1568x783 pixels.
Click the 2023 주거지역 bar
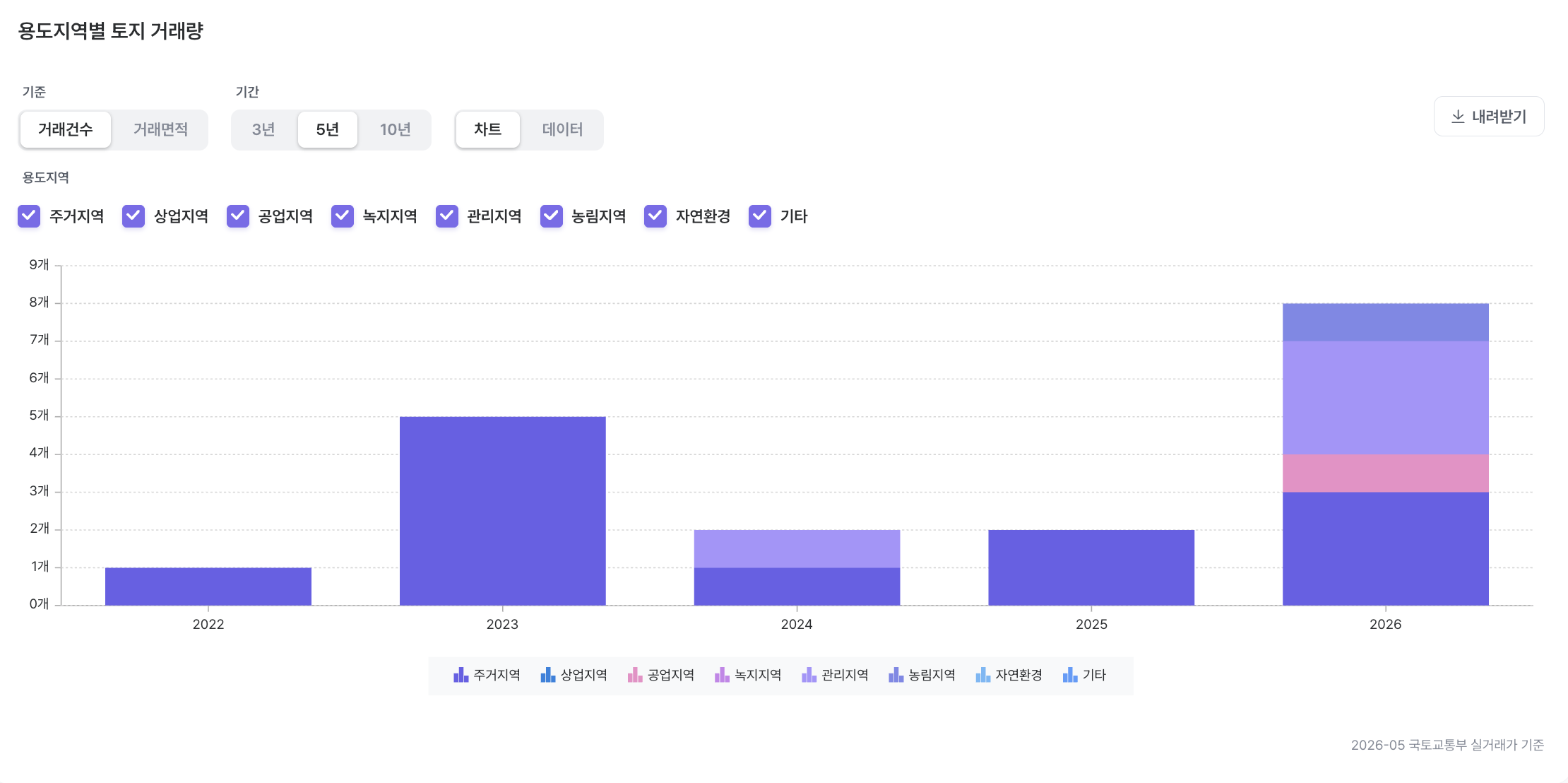click(502, 511)
